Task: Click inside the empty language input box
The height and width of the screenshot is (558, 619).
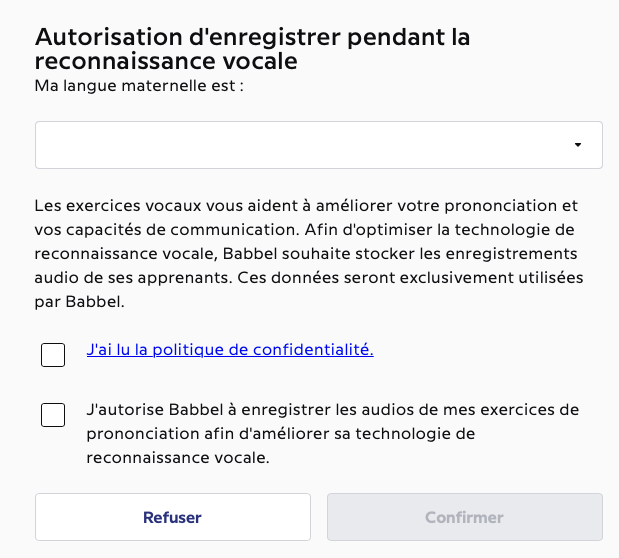Action: tap(300, 146)
